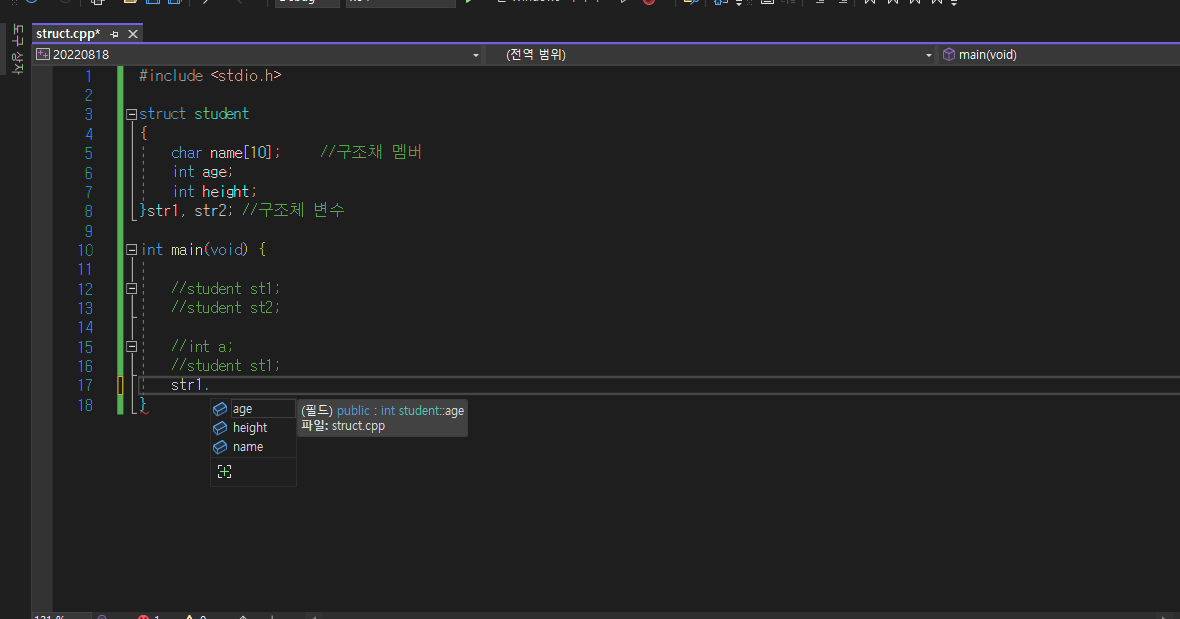
Task: Click the int height; declaration
Action: pyautogui.click(x=214, y=191)
